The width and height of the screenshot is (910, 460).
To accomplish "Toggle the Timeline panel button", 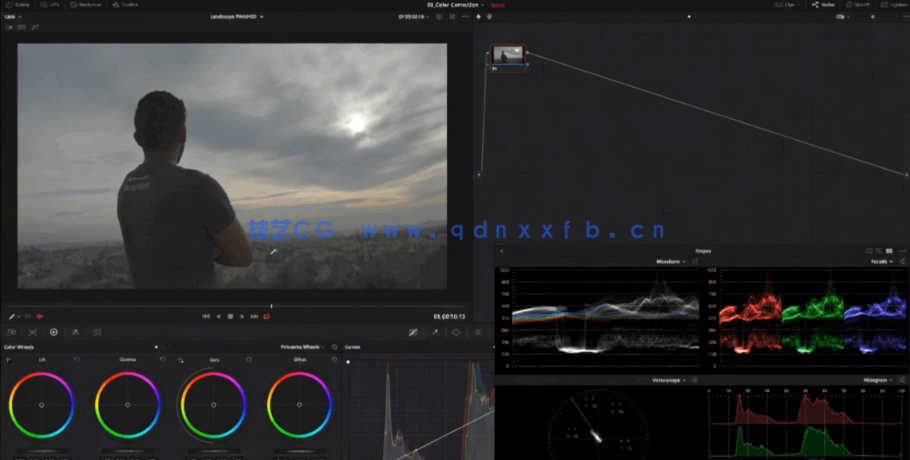I will 125,5.
